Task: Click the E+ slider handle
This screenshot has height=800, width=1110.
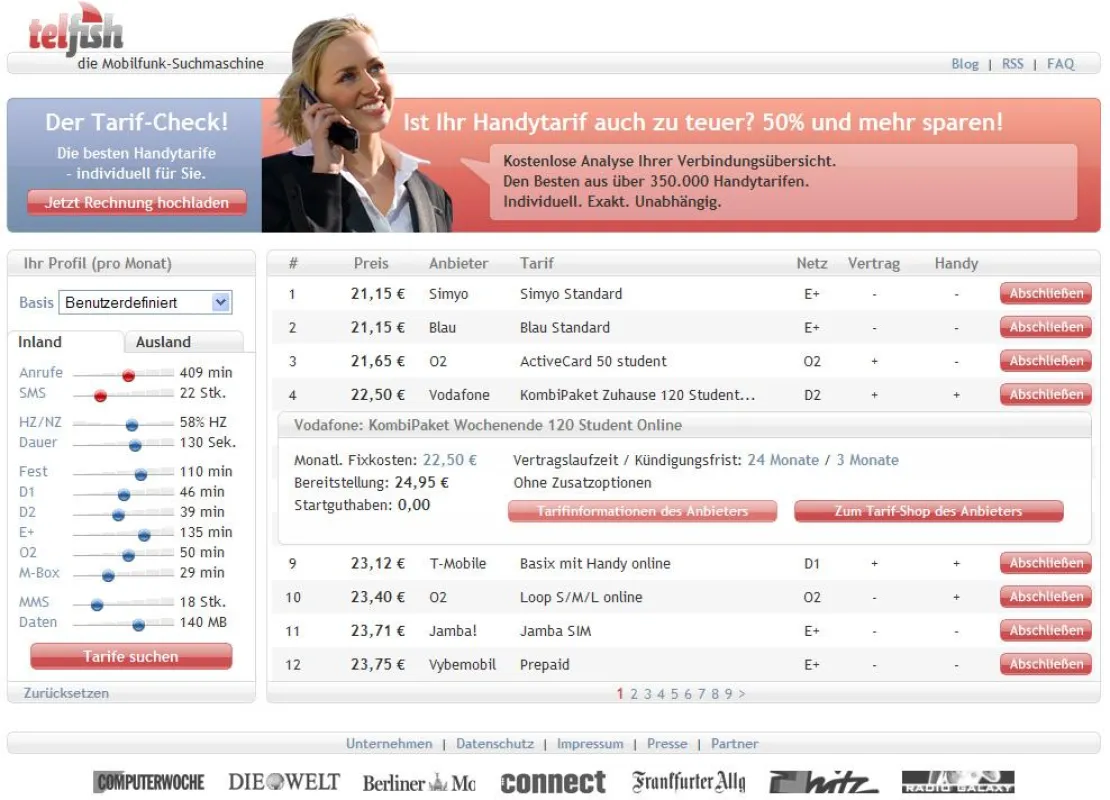Action: click(x=144, y=535)
